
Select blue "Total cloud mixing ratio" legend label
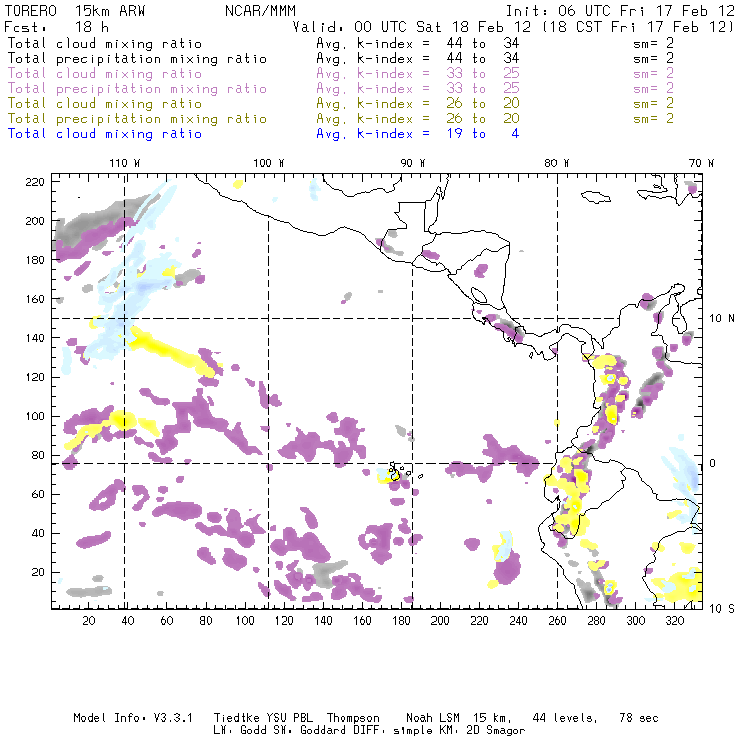[x=105, y=134]
